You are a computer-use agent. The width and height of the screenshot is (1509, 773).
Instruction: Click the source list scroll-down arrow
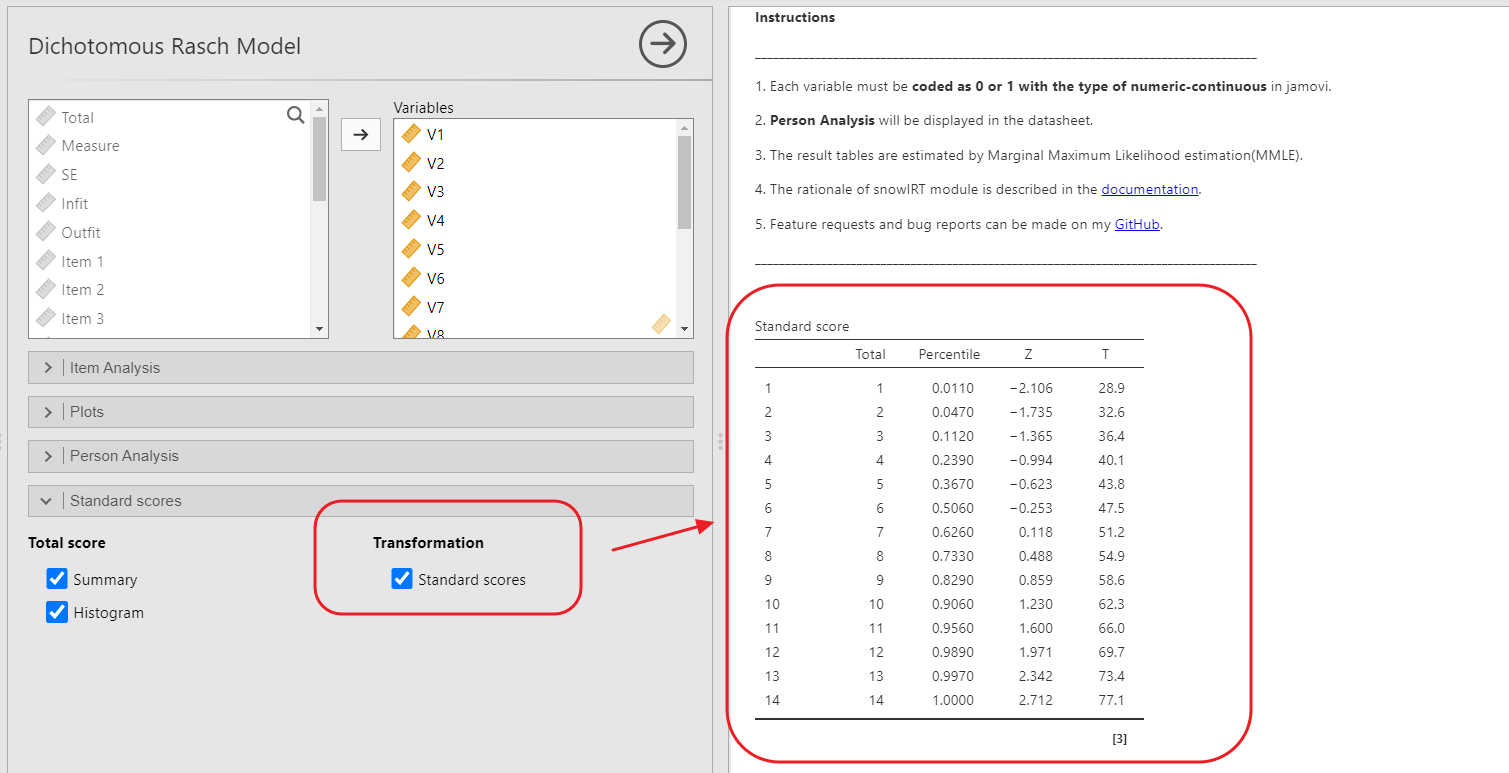pos(320,329)
